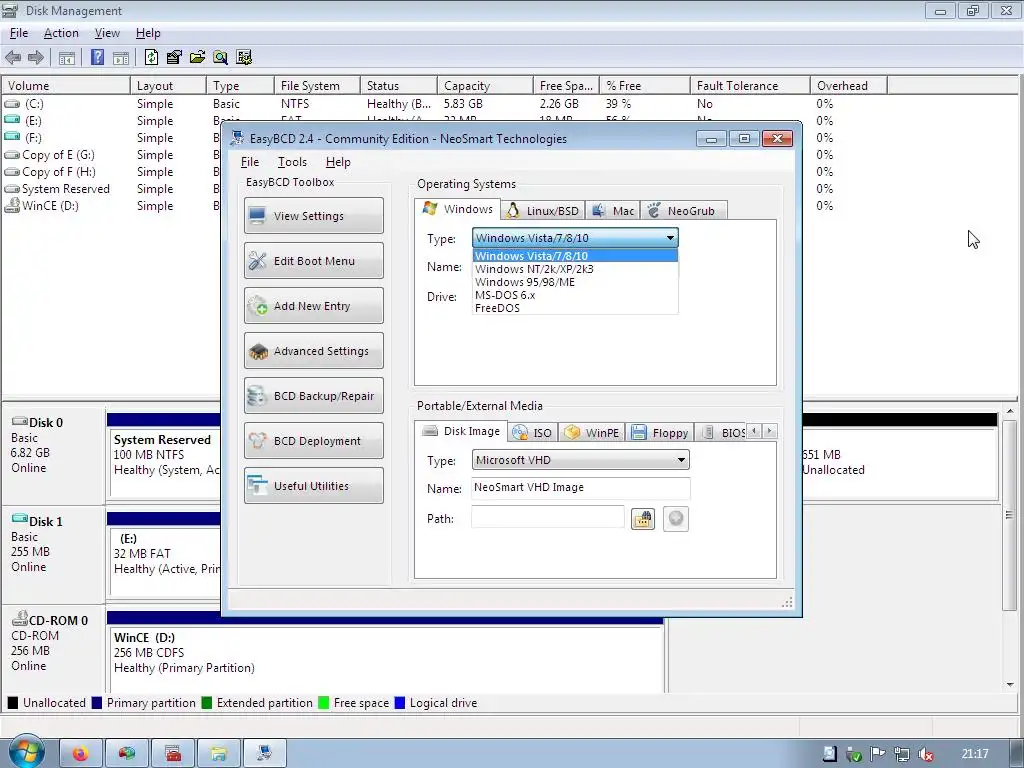The image size is (1024, 768).
Task: Open Disk Management View menu
Action: click(x=107, y=33)
